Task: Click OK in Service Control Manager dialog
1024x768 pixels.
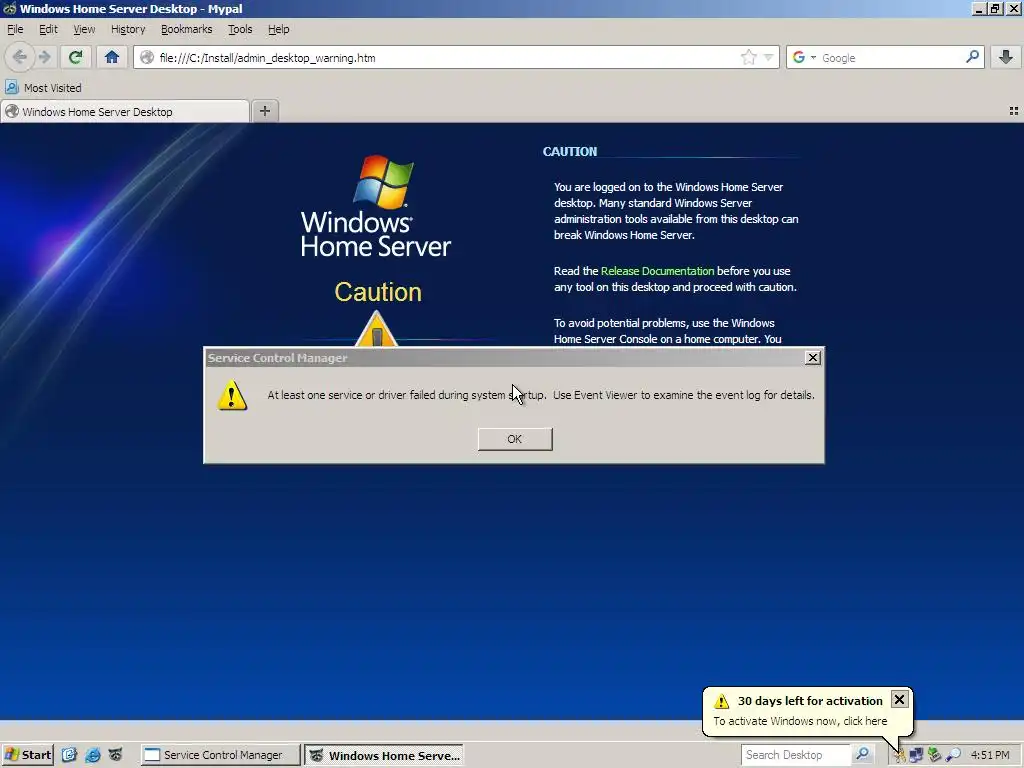Action: [515, 439]
